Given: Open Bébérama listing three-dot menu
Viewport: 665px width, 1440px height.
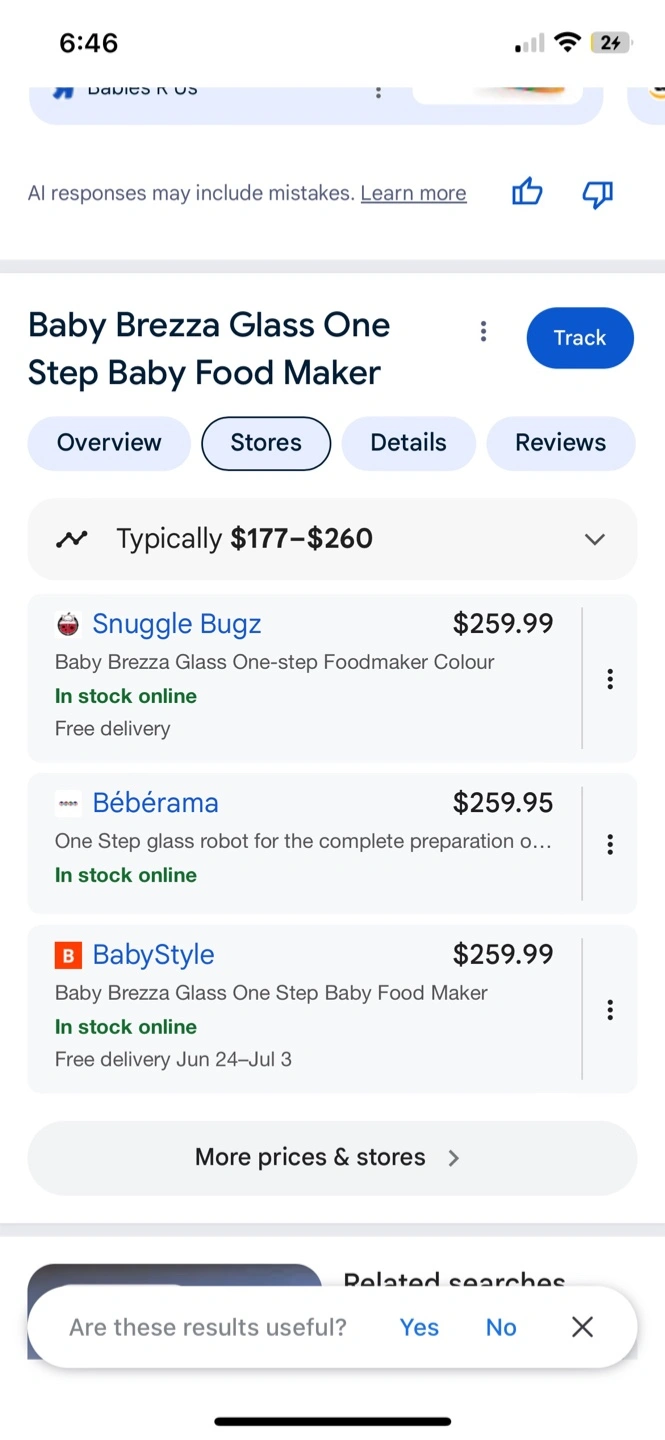Looking at the screenshot, I should click(610, 844).
